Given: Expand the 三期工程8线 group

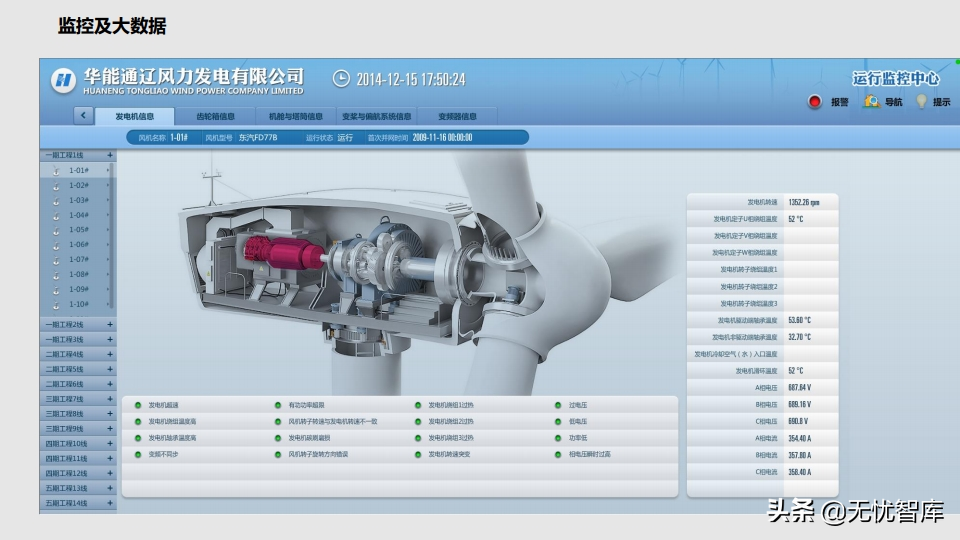Looking at the screenshot, I should click(110, 414).
